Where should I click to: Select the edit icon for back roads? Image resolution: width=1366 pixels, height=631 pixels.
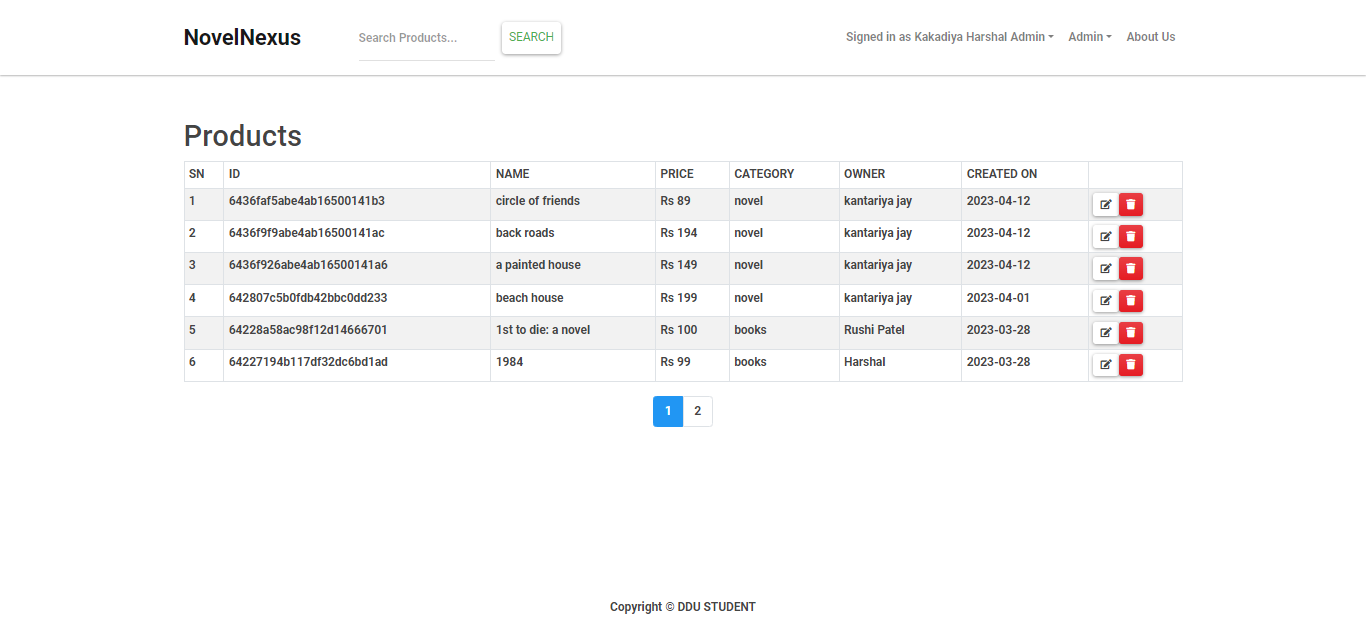(1105, 236)
